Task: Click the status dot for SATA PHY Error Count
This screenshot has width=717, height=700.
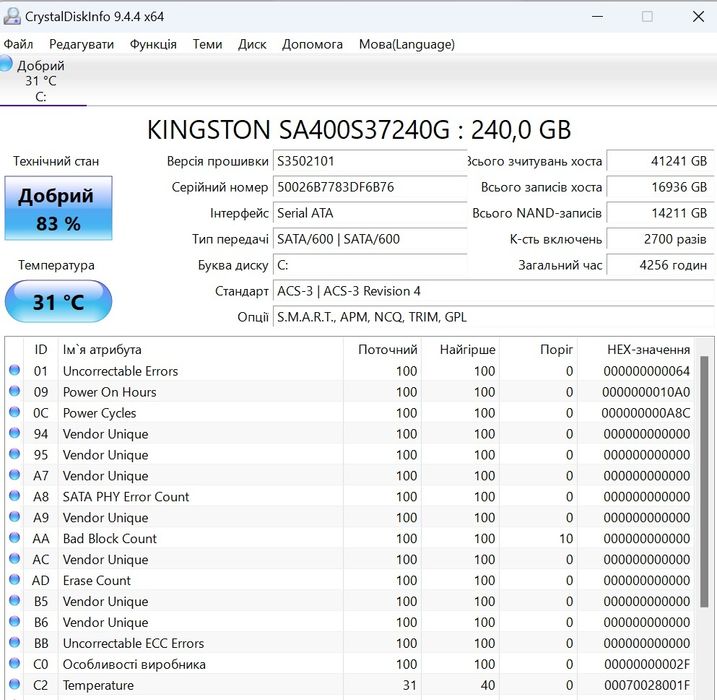Action: pos(15,496)
